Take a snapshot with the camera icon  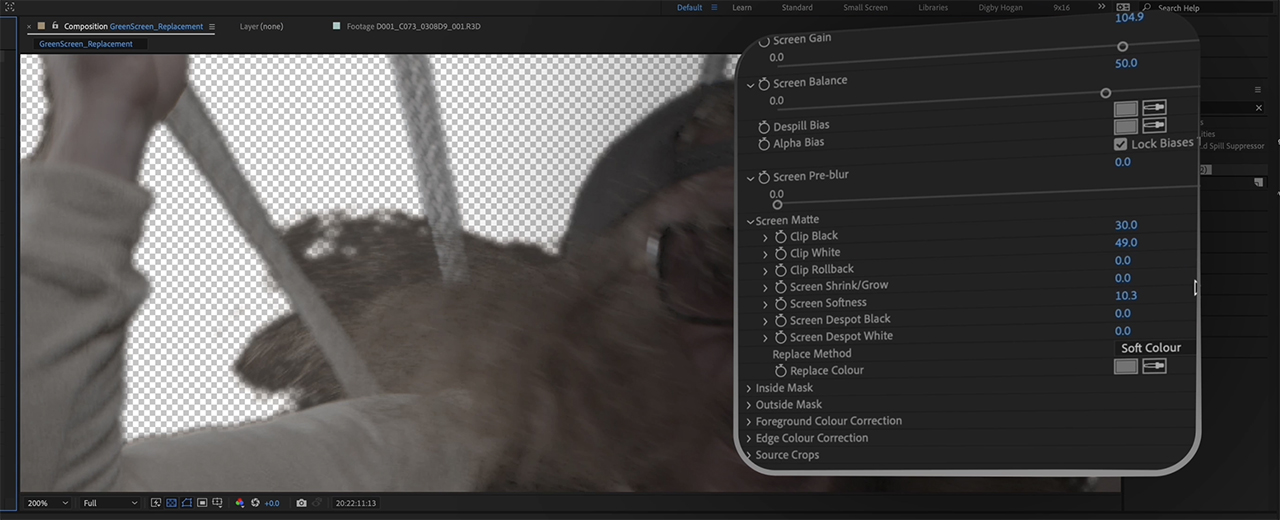301,503
